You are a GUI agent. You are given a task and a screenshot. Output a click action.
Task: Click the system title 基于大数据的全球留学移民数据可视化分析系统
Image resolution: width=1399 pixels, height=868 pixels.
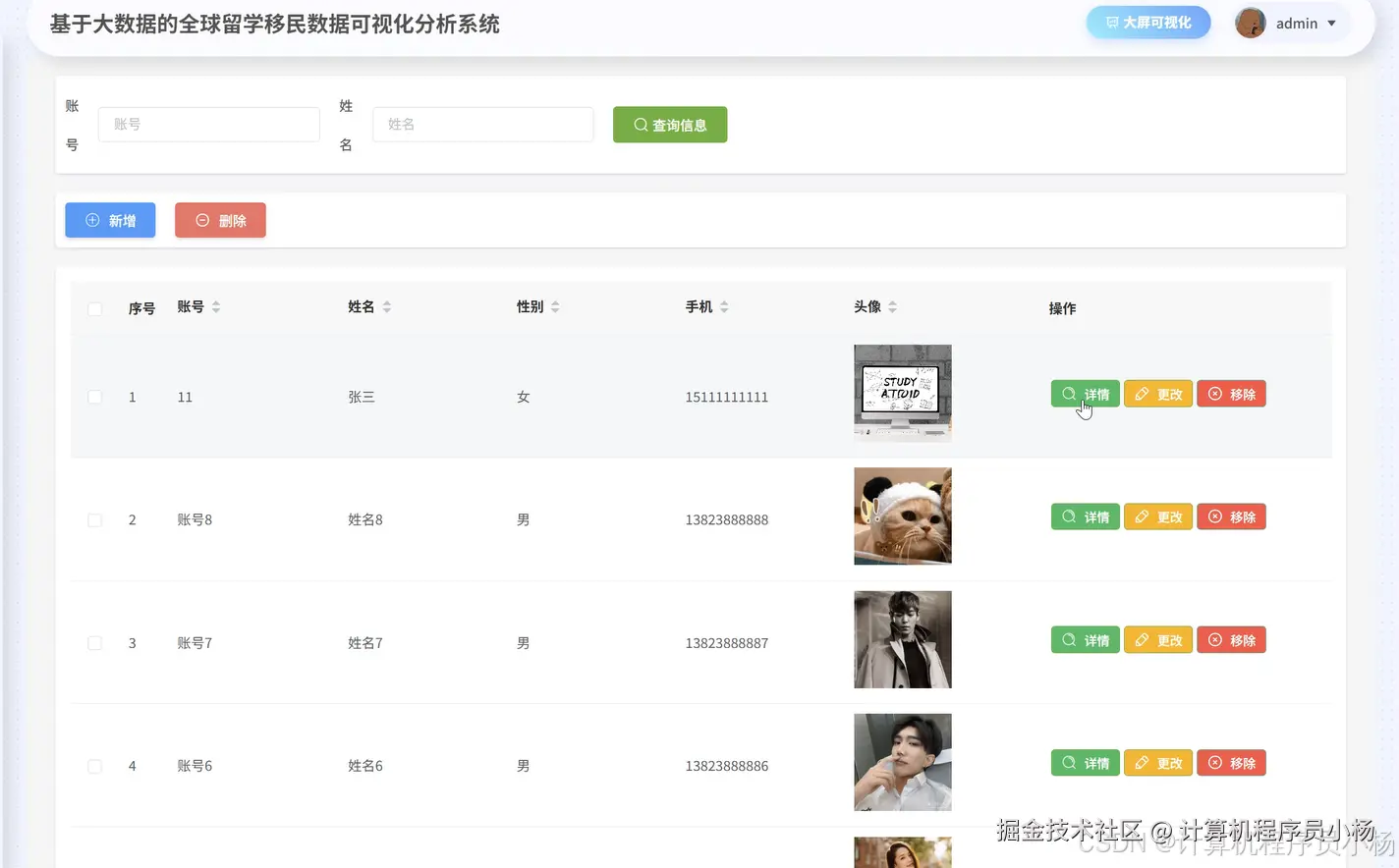(x=274, y=24)
